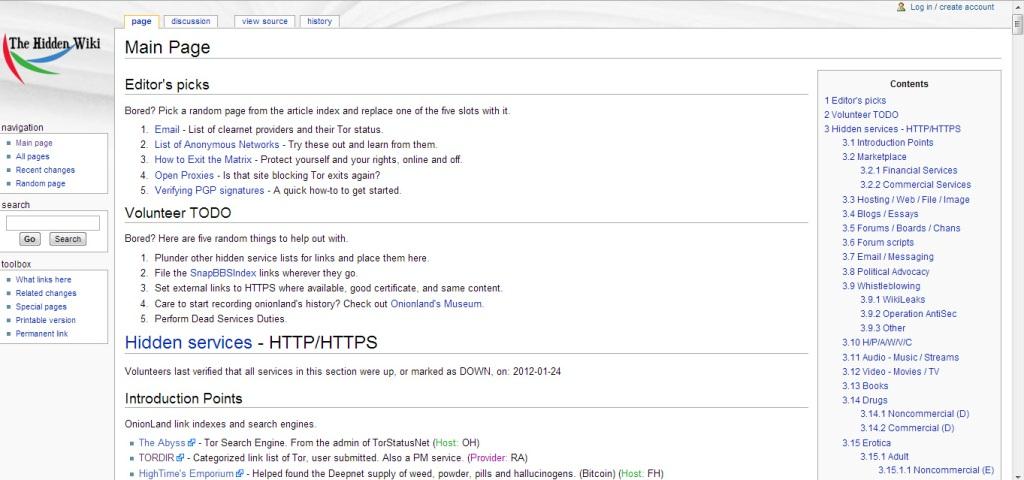Image resolution: width=1024 pixels, height=480 pixels.
Task: Jump to 3.2.1 Financial Services
Action: click(x=908, y=170)
